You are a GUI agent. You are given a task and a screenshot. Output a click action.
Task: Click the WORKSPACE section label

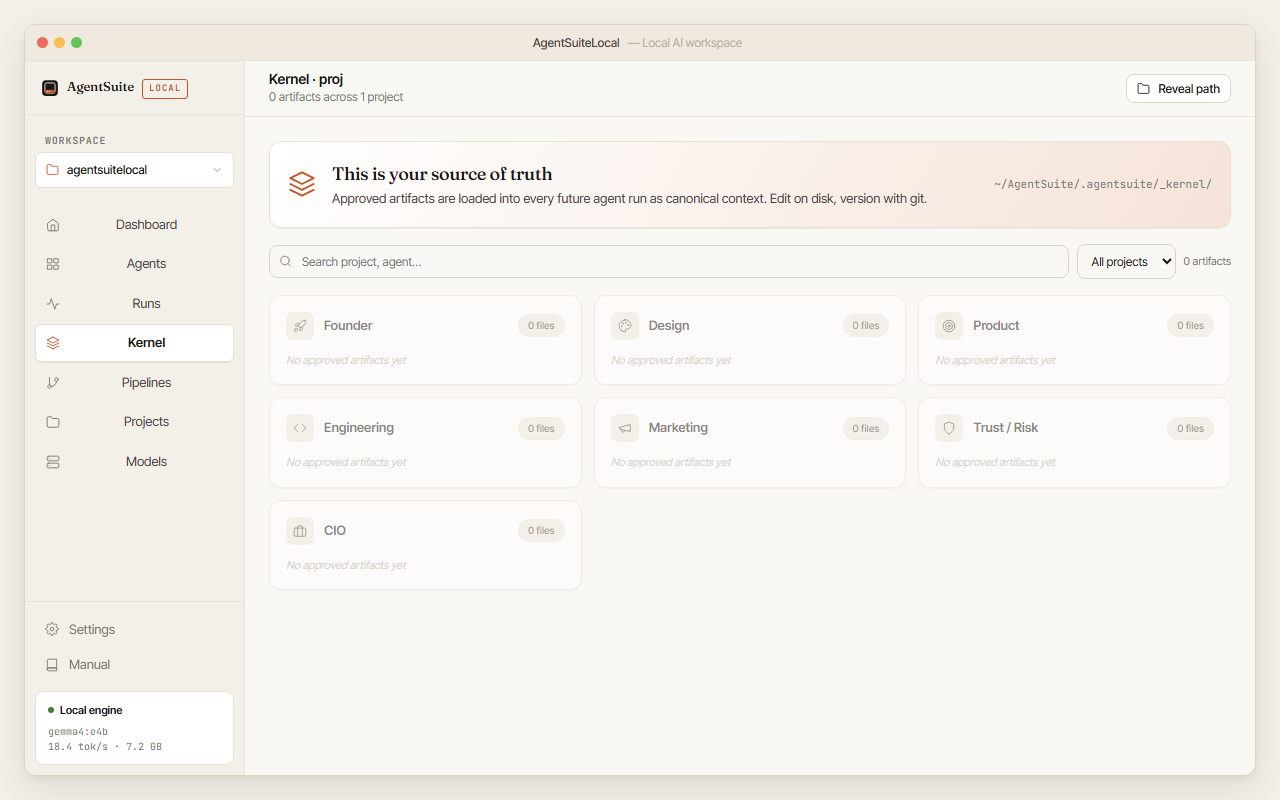(75, 141)
